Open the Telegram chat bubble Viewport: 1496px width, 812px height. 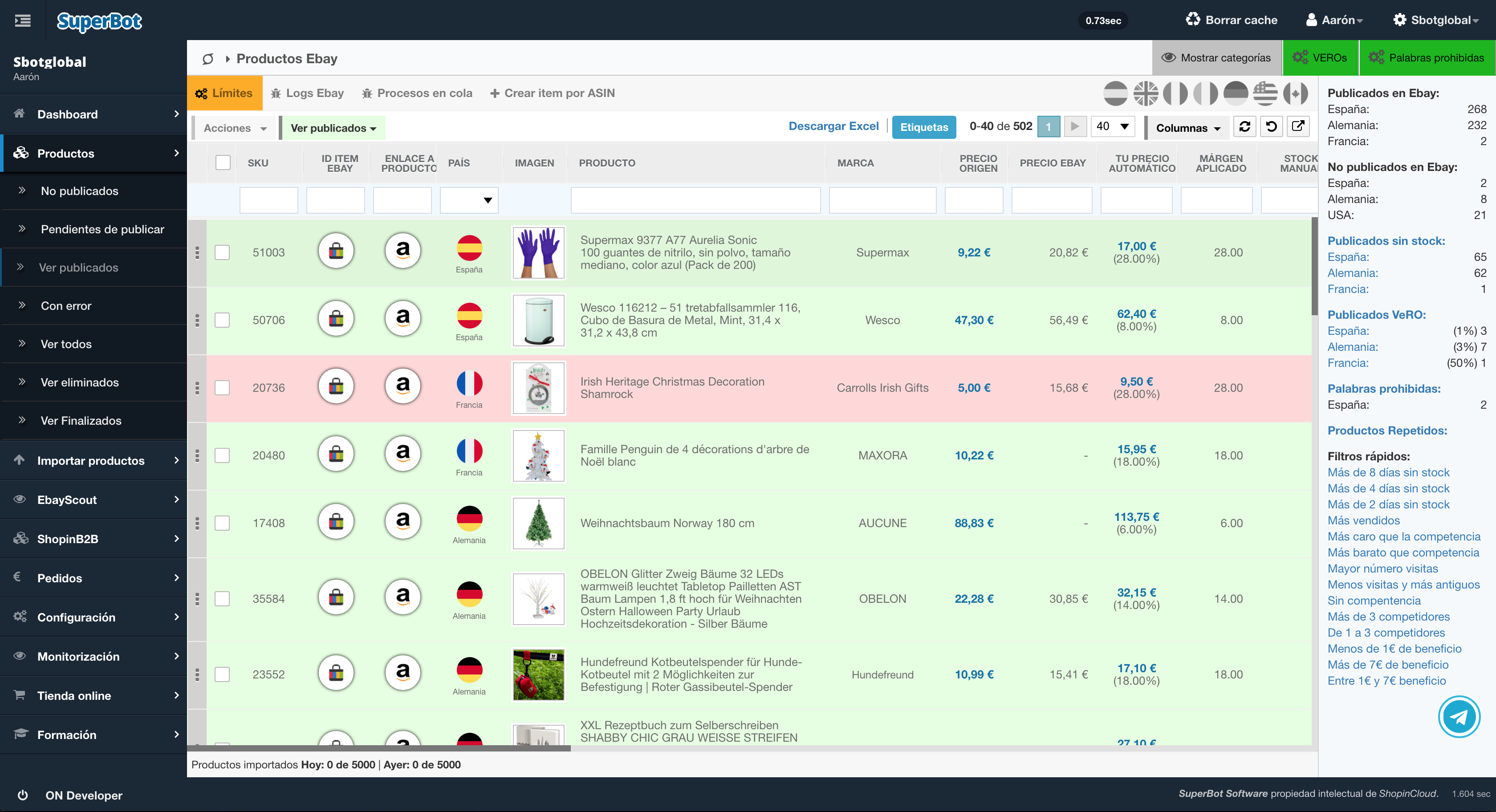(1459, 717)
